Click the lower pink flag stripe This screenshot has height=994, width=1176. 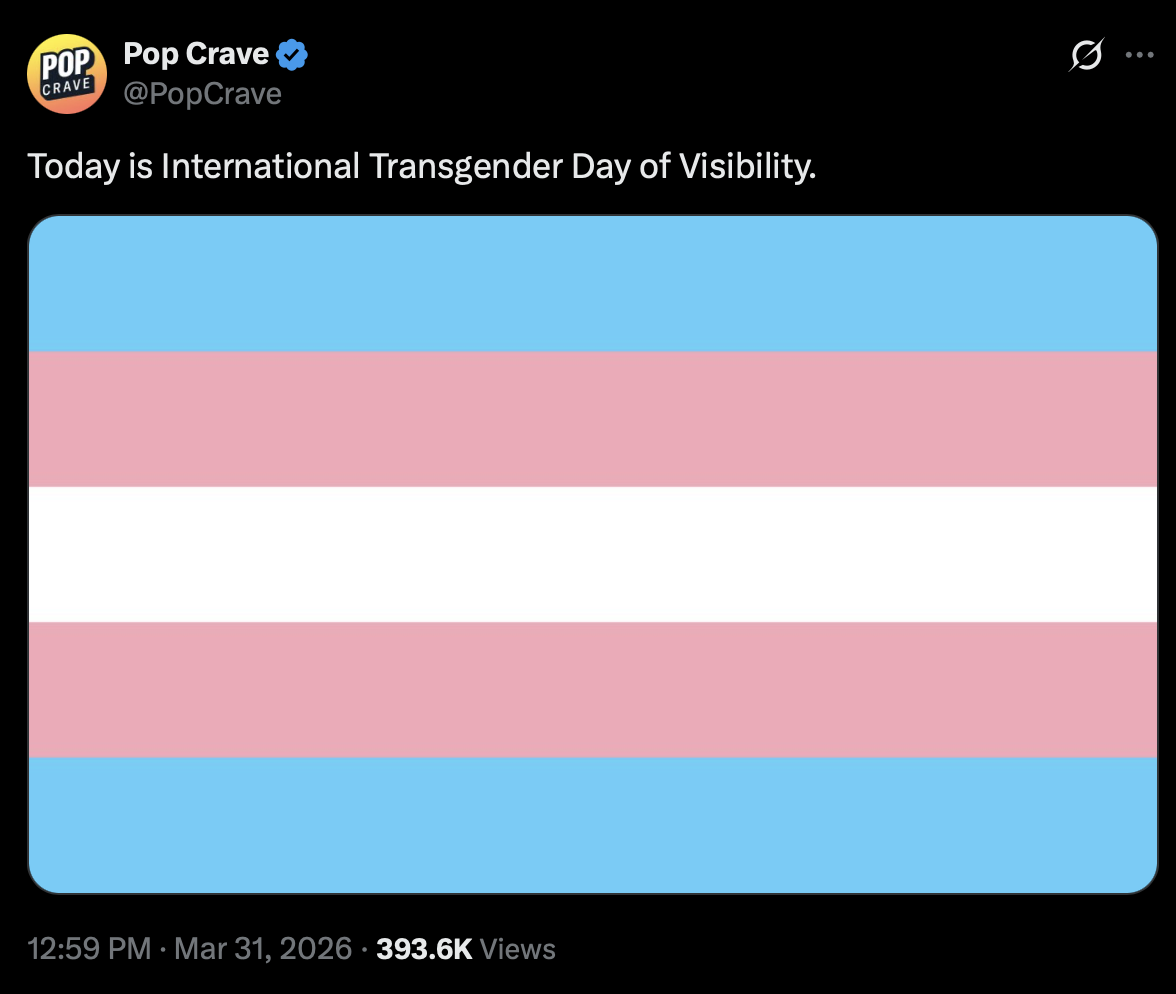[x=592, y=689]
